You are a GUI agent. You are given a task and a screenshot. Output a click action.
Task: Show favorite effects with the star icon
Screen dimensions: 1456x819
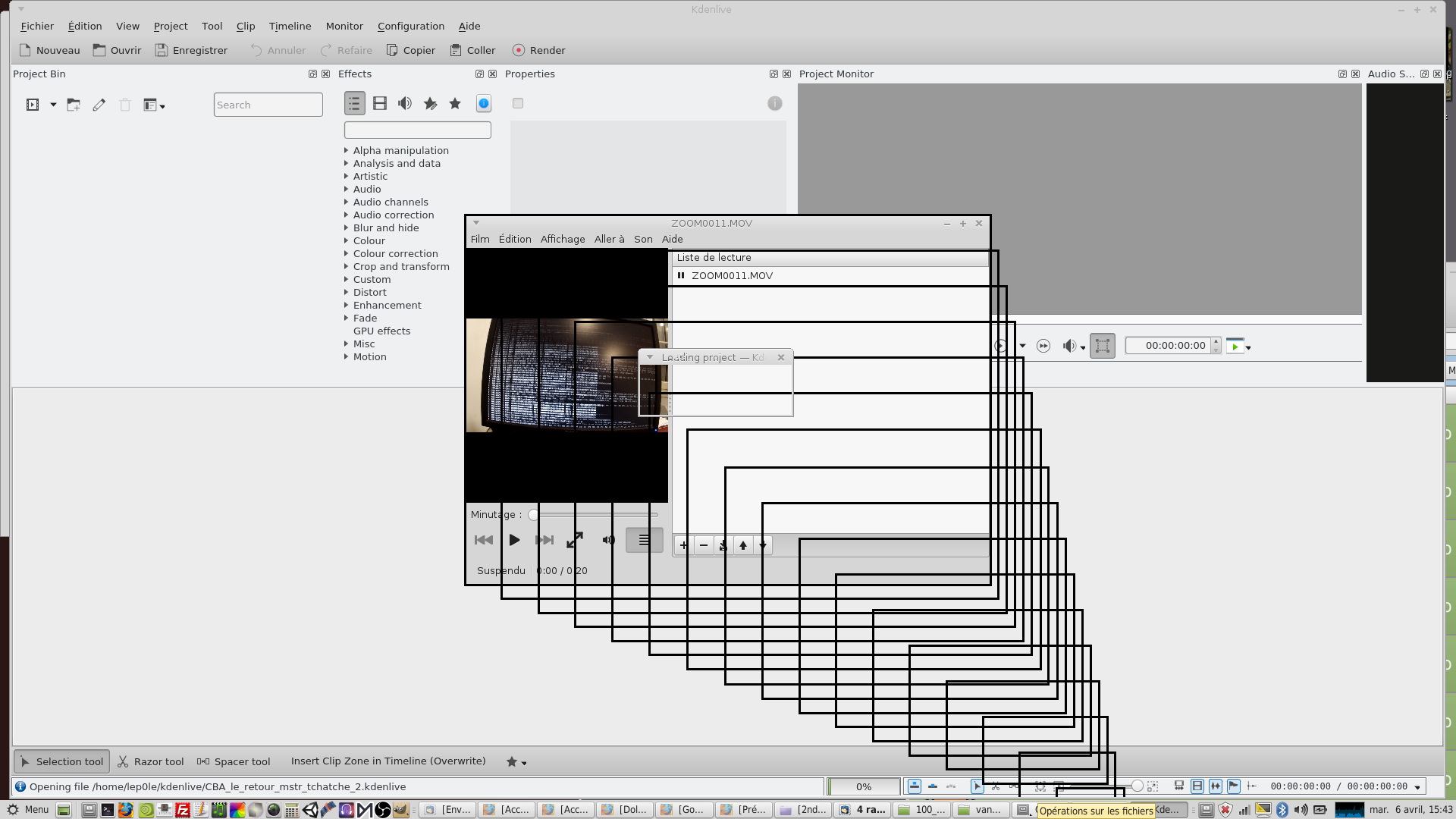point(455,103)
